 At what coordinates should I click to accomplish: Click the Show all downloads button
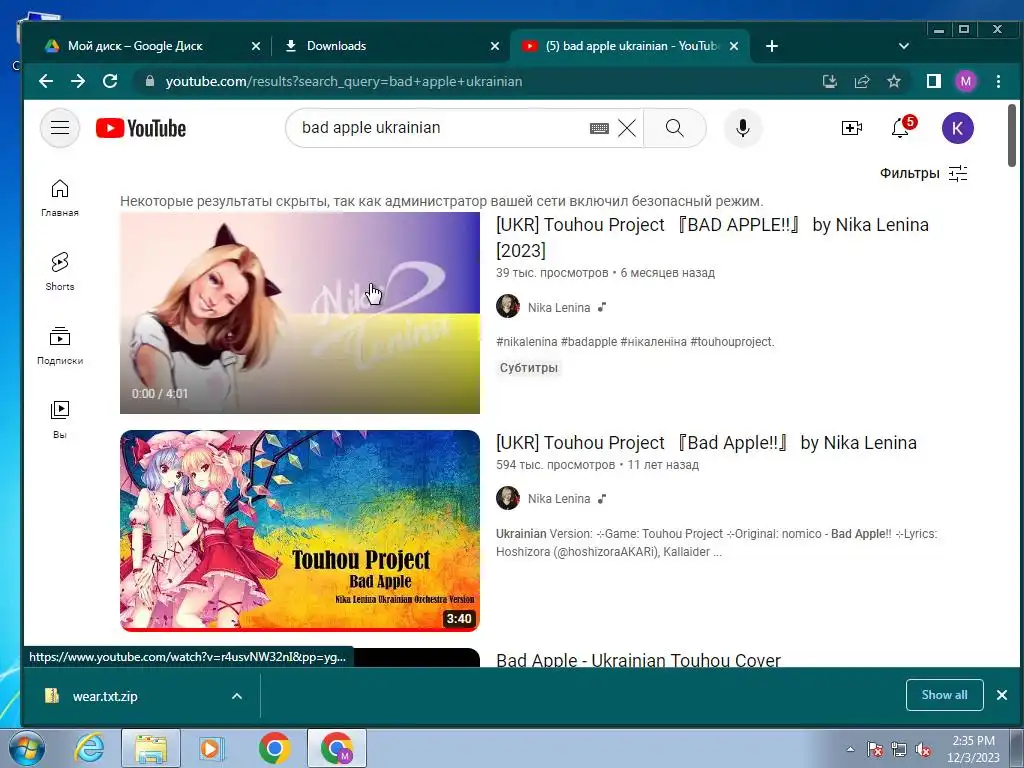point(944,695)
